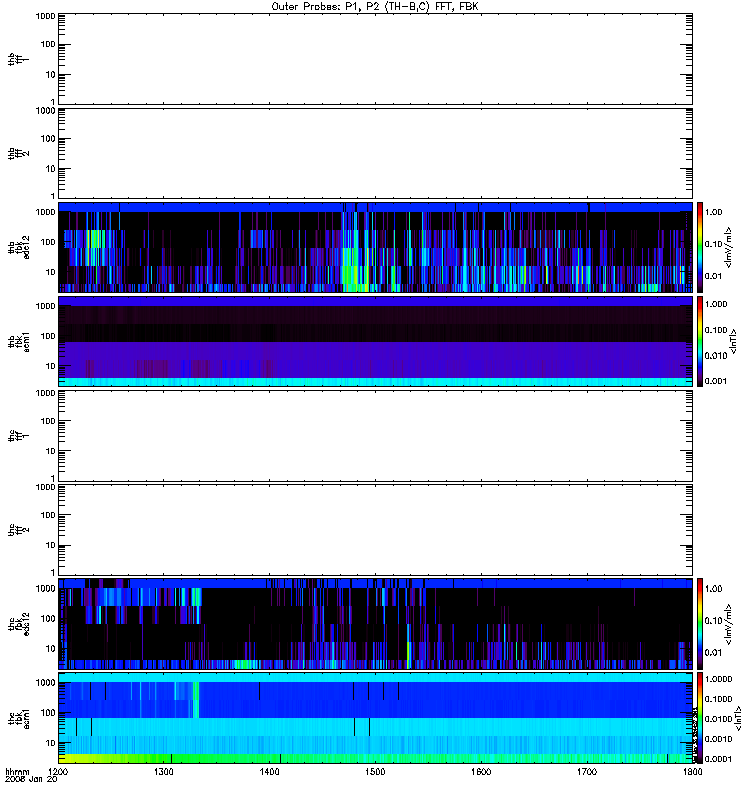The image size is (750, 800).
Task: Click '0.100' on the thb scm1 color scale
Action: pos(716,330)
